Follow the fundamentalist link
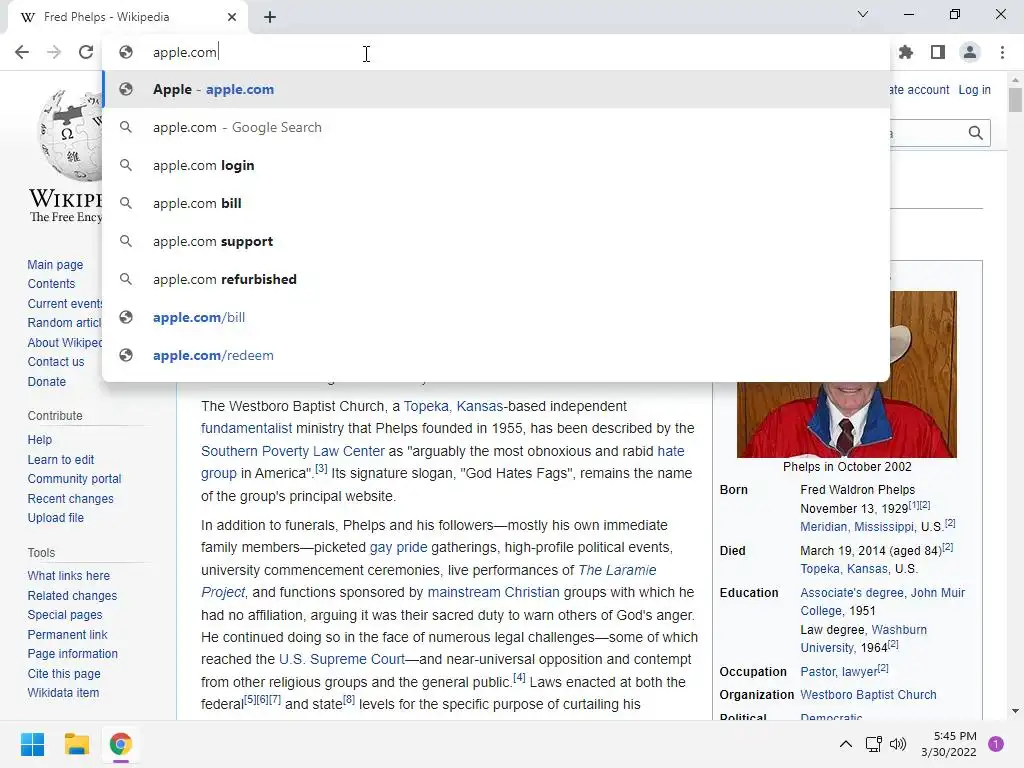The image size is (1024, 768). point(246,428)
